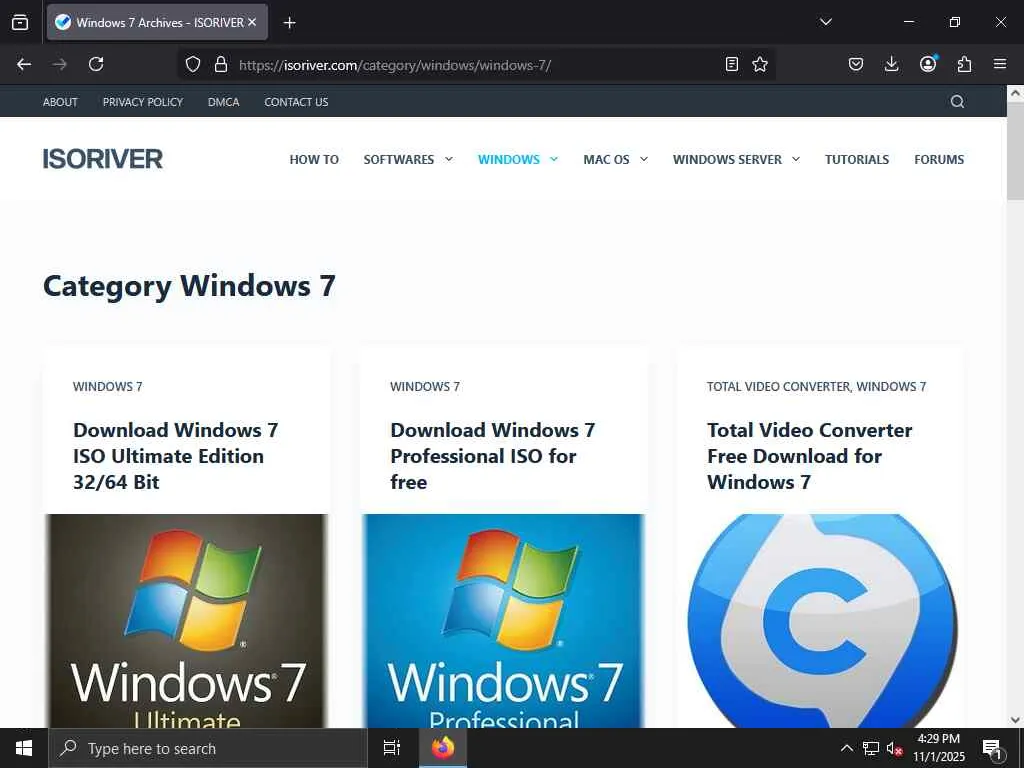Open the FORUMS menu item
Viewport: 1024px width, 768px height.
(x=939, y=159)
